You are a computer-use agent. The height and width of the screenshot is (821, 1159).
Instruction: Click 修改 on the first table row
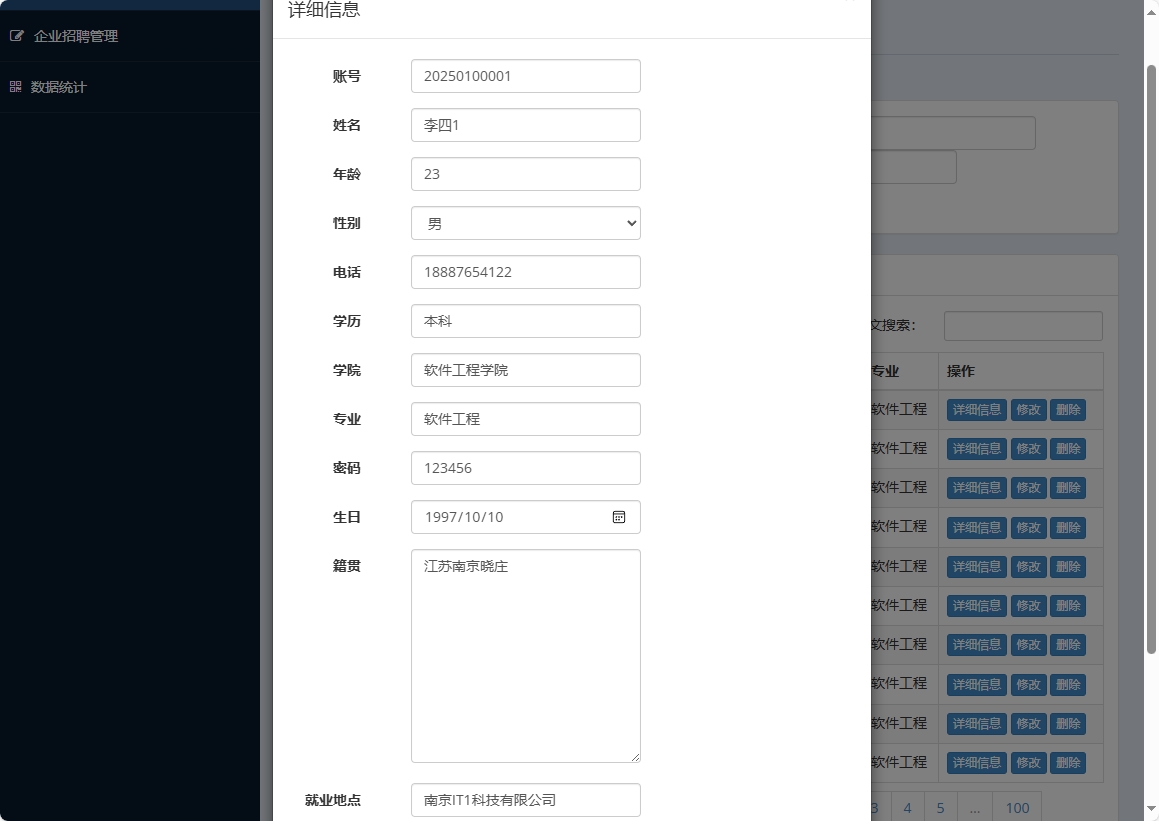click(x=1028, y=409)
